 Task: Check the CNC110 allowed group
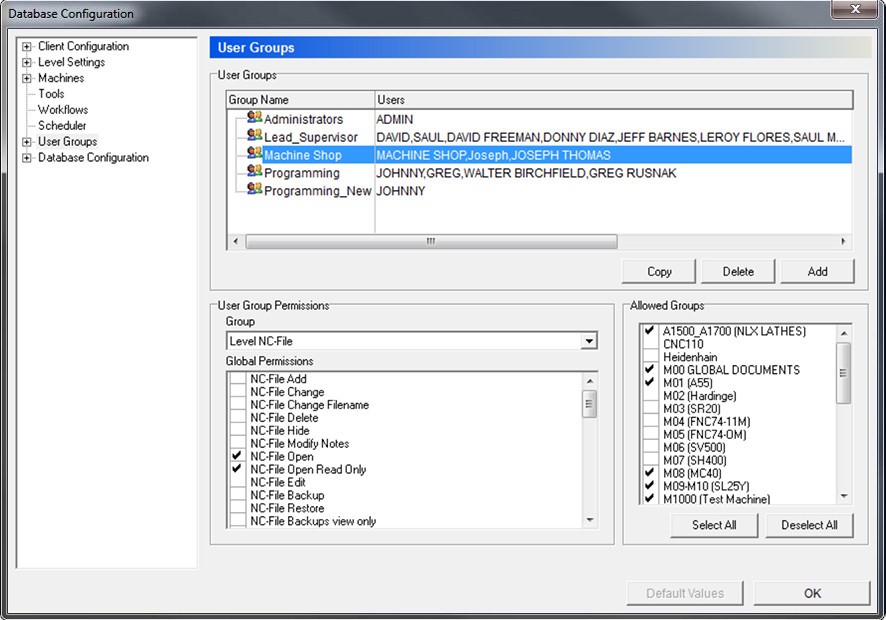[650, 344]
